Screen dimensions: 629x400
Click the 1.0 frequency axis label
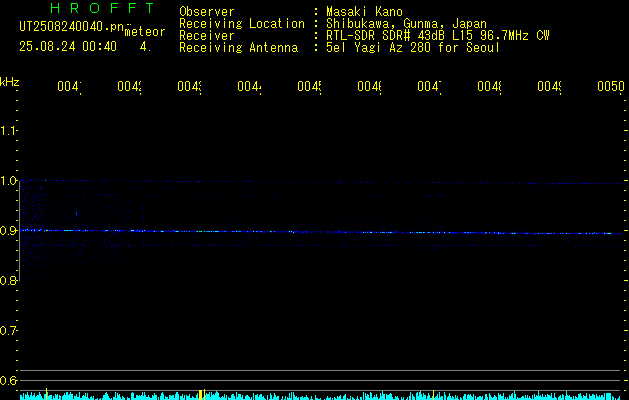[9, 181]
